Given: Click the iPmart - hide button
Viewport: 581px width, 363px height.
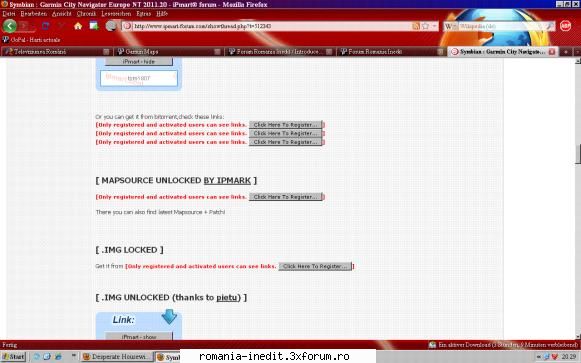Looking at the screenshot, I should [x=139, y=62].
